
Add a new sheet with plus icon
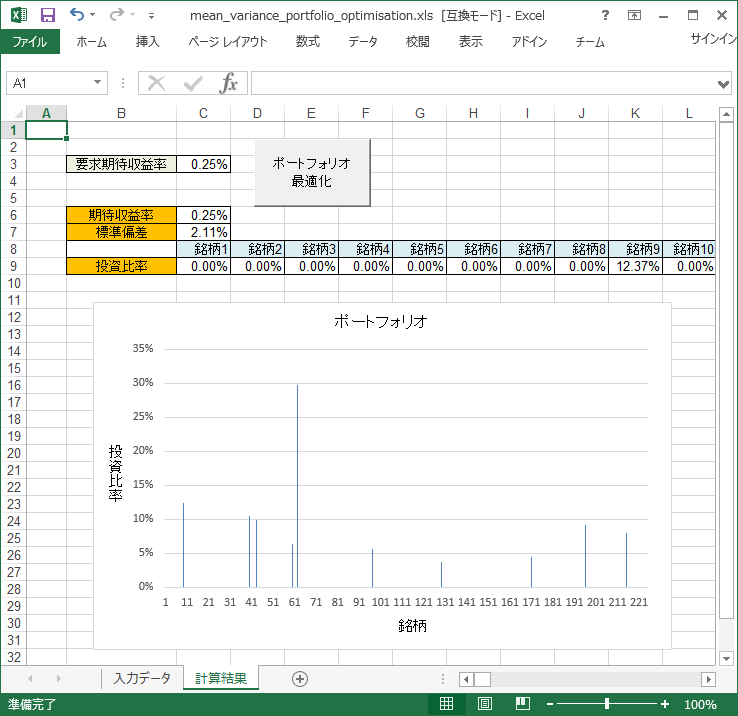click(x=299, y=678)
